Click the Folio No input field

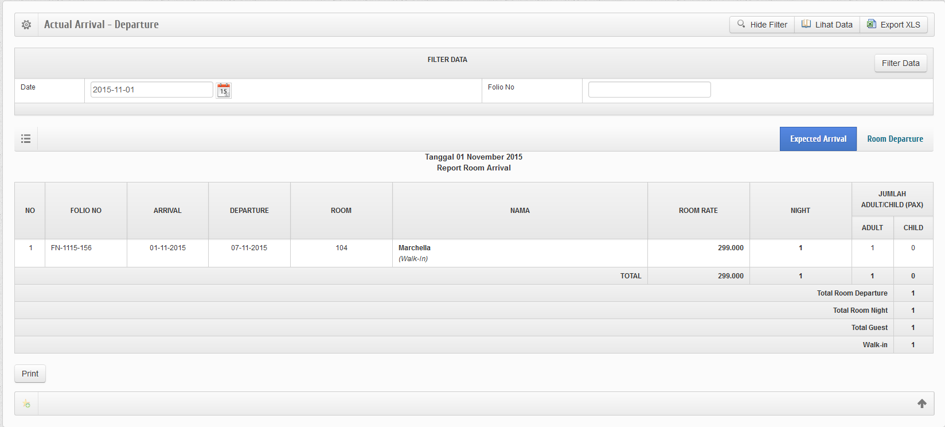pos(649,90)
